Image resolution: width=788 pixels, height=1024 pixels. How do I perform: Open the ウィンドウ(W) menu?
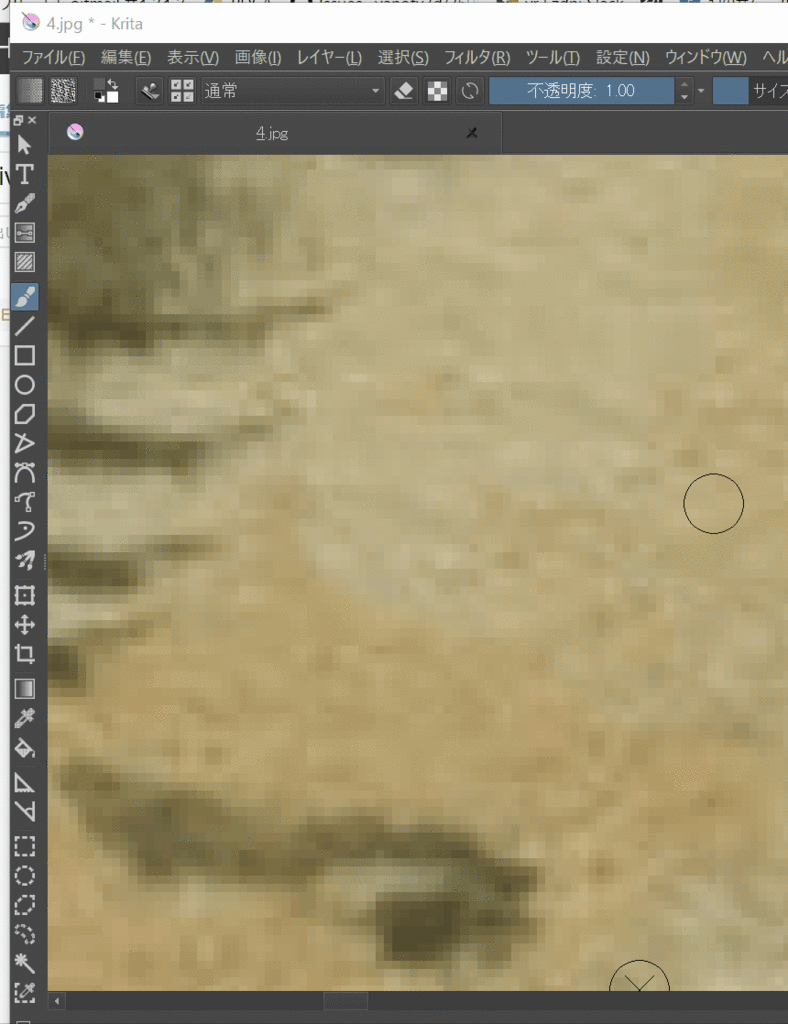[706, 57]
